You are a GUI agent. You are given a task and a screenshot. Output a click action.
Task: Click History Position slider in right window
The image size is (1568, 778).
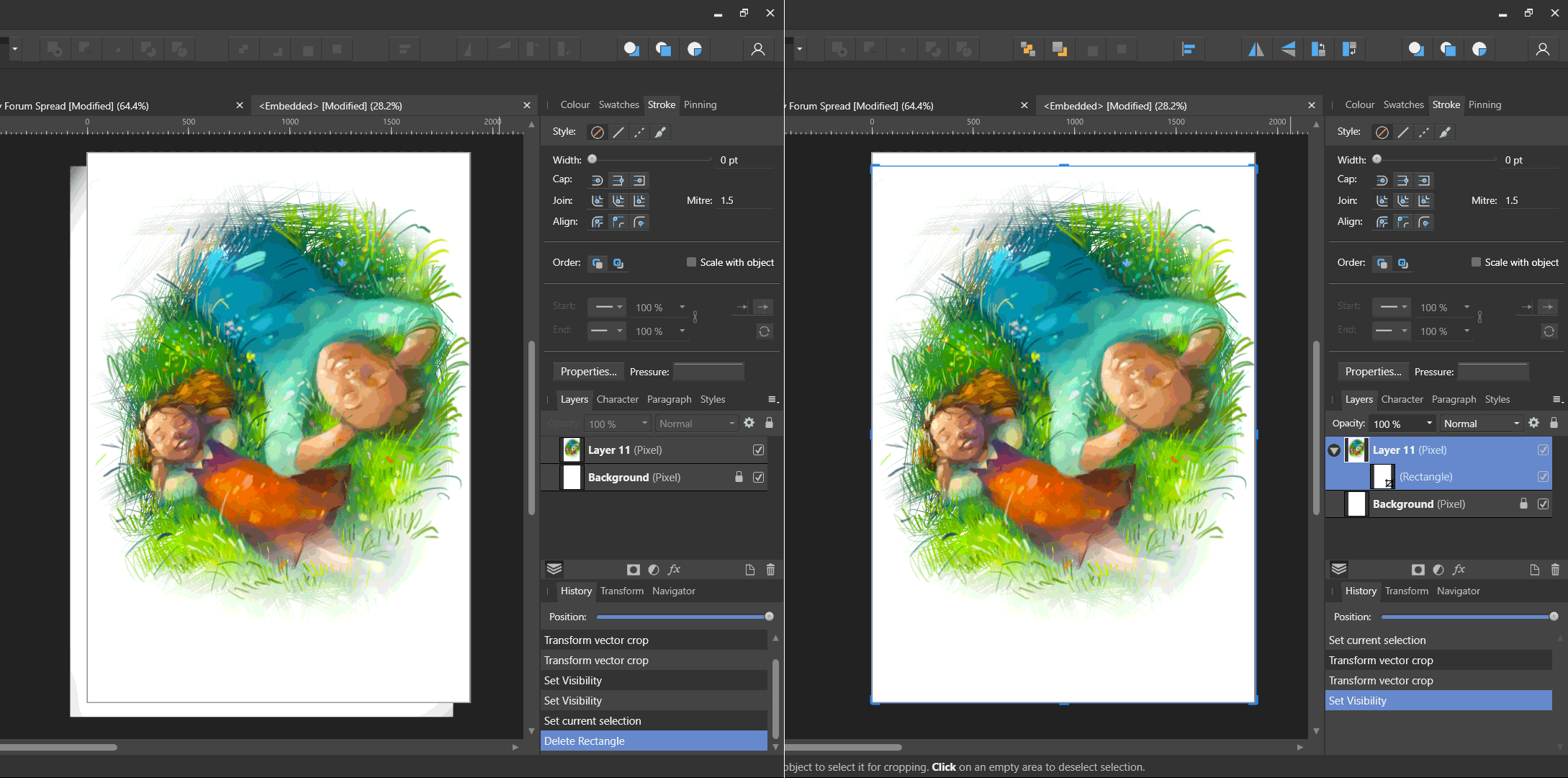1467,617
